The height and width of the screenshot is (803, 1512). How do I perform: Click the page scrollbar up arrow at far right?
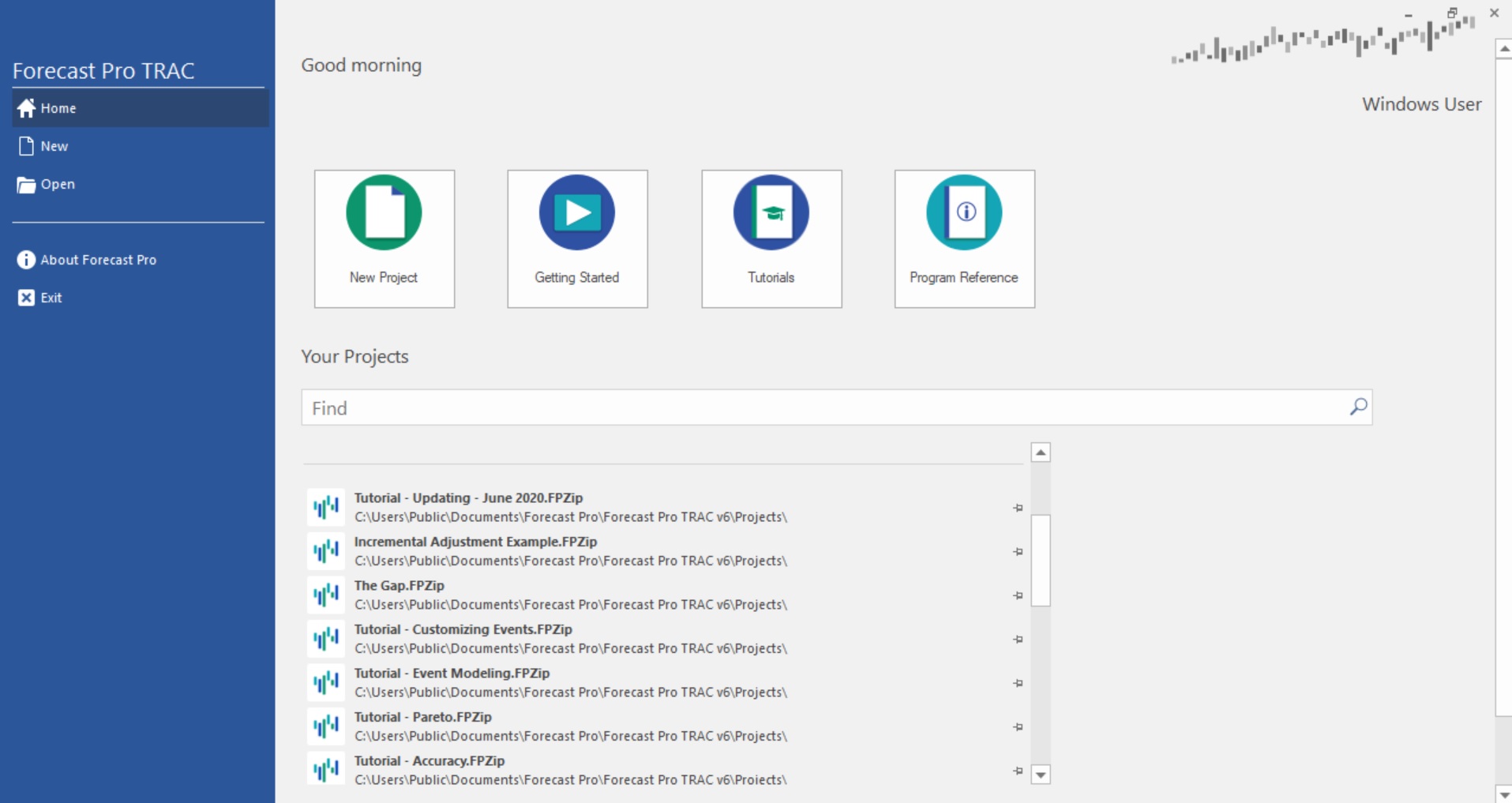pyautogui.click(x=1503, y=49)
